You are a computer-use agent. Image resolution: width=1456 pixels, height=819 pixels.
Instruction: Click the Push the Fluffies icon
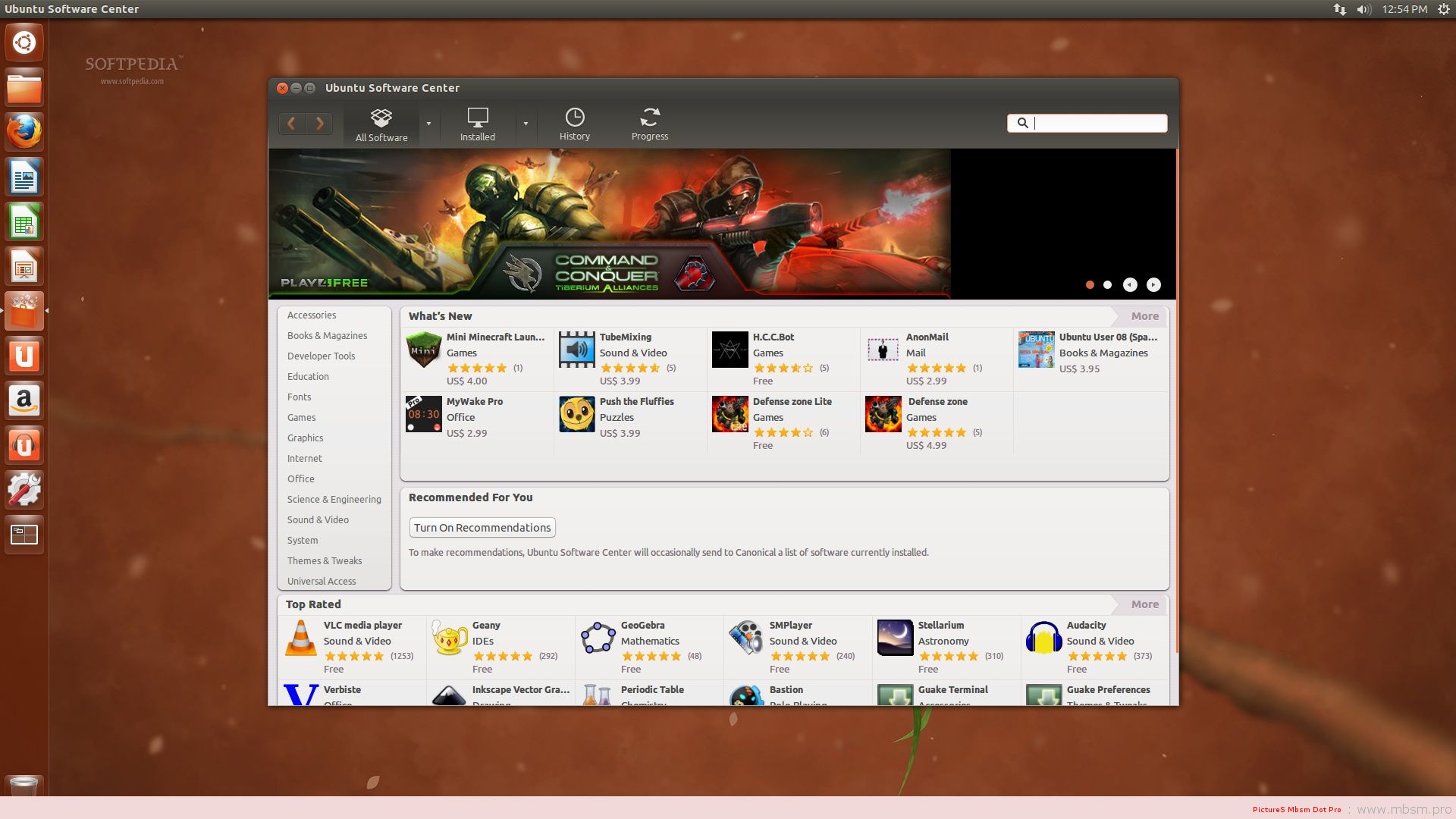[576, 414]
